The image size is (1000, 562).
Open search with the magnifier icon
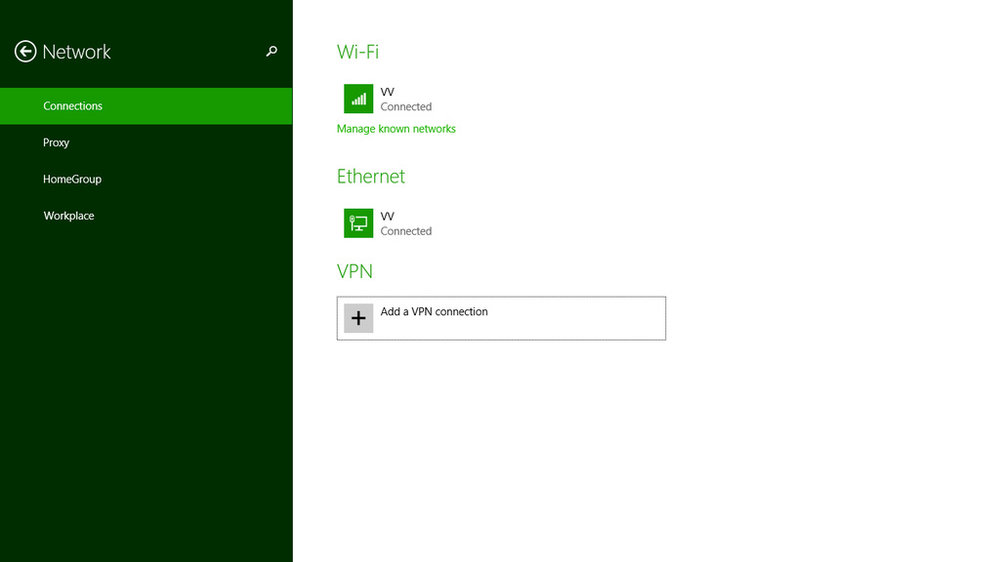[x=272, y=51]
